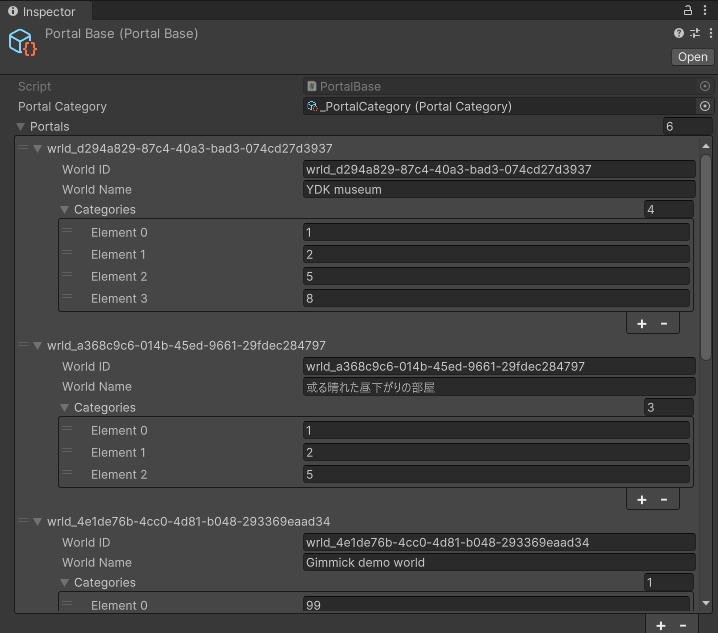Screen dimensions: 718x633
Task: Remove a portal from the Portals list
Action: (x=683, y=625)
